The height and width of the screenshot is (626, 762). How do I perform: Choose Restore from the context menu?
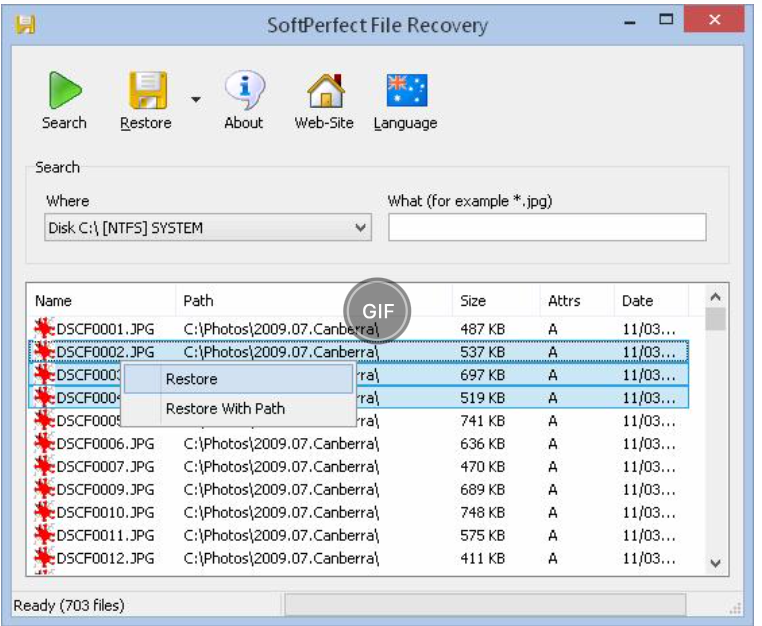(191, 379)
